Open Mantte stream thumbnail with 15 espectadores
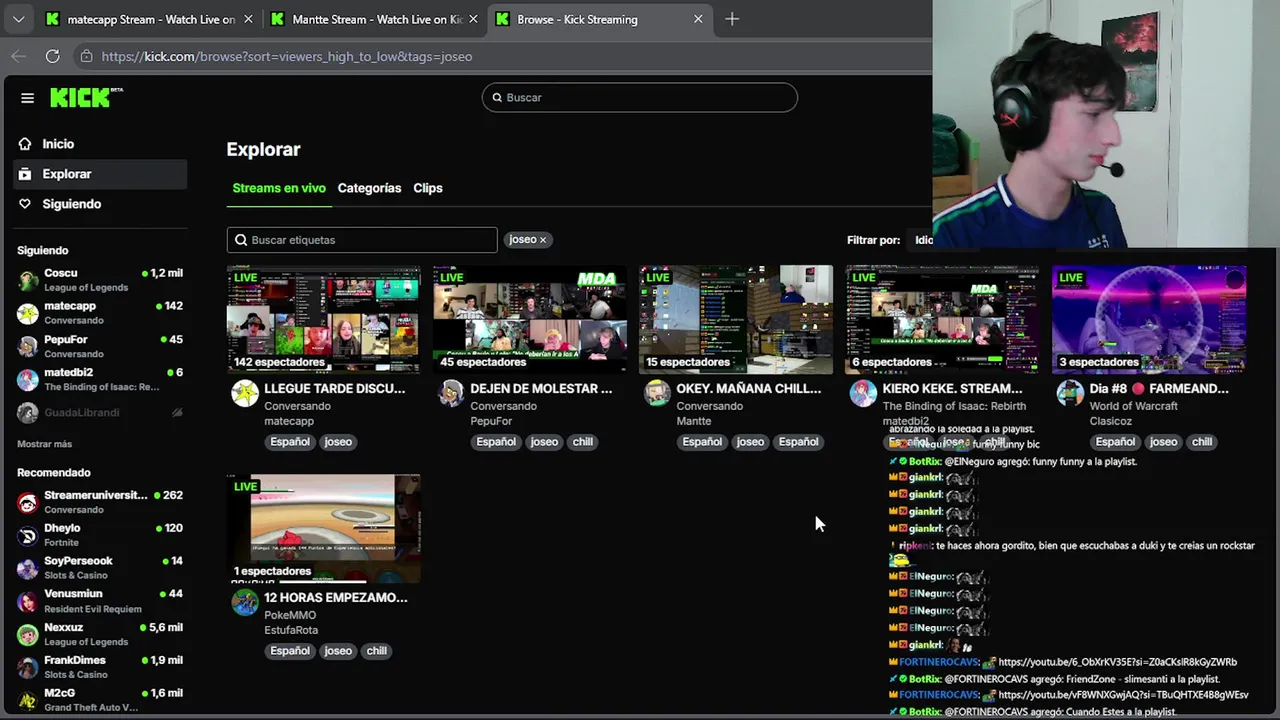 click(736, 319)
